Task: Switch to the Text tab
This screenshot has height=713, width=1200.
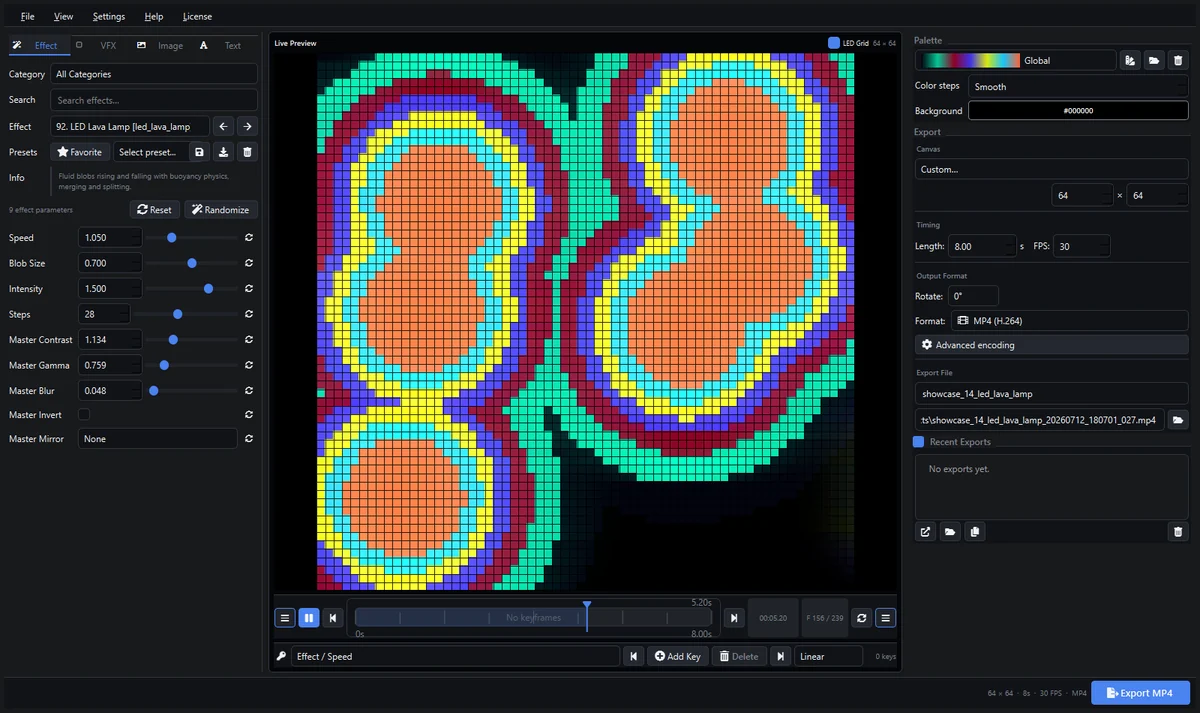Action: pyautogui.click(x=222, y=45)
